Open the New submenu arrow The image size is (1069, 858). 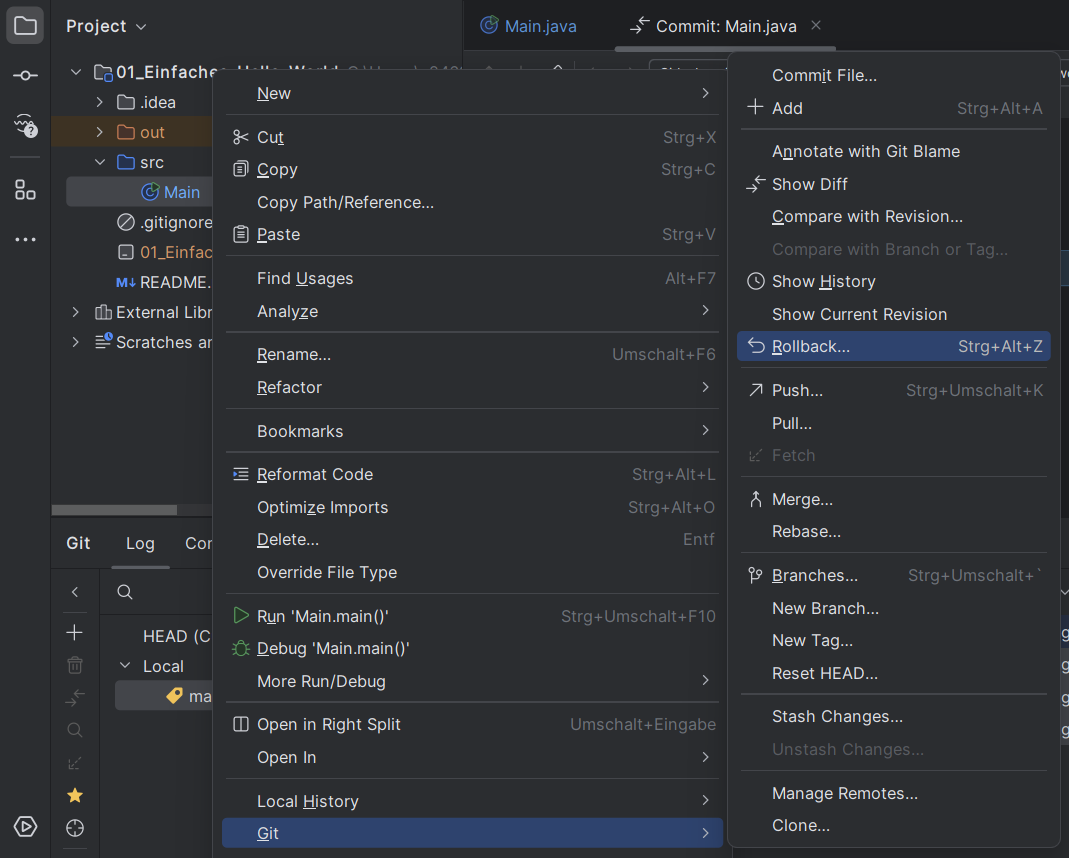point(706,93)
